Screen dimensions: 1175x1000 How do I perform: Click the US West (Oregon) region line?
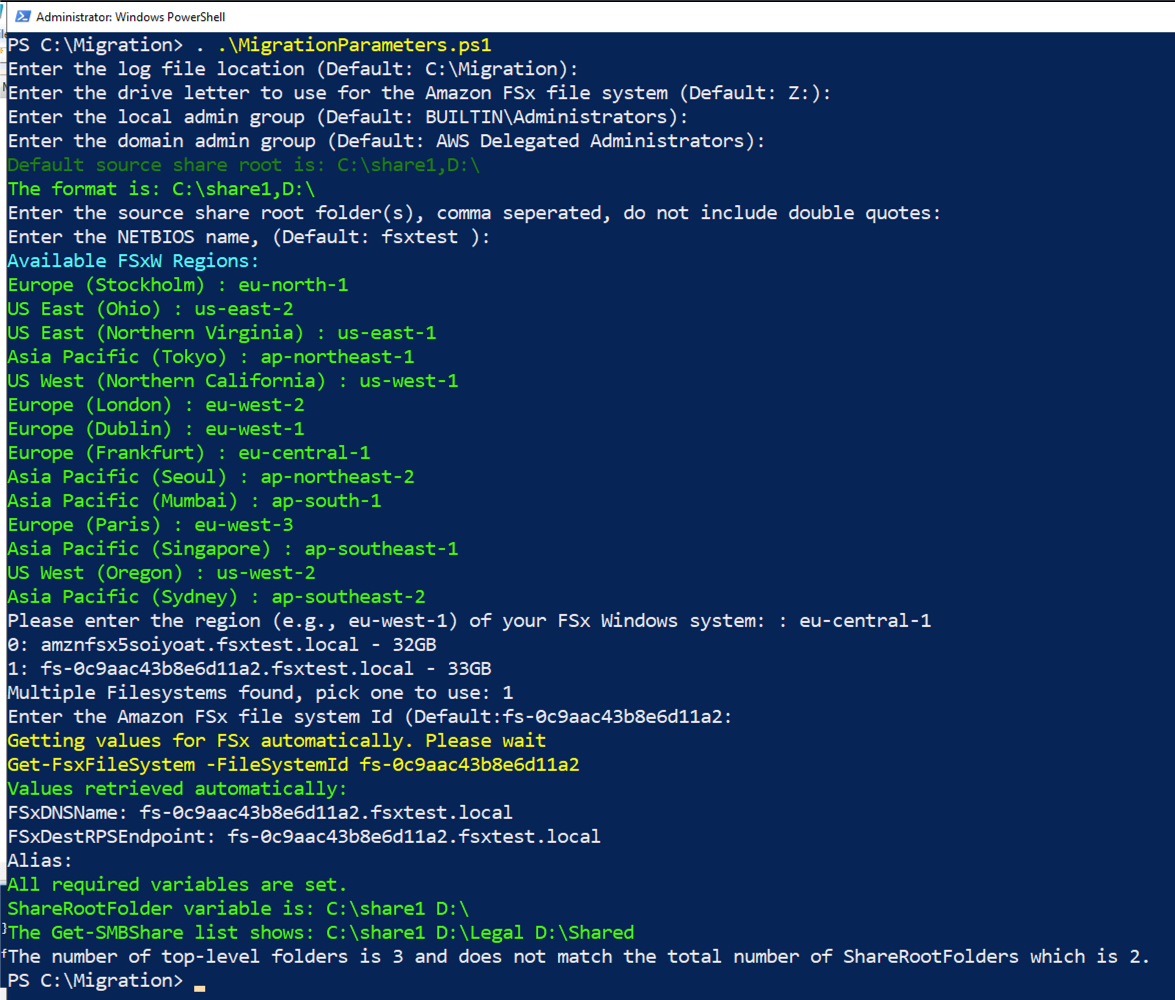(161, 573)
